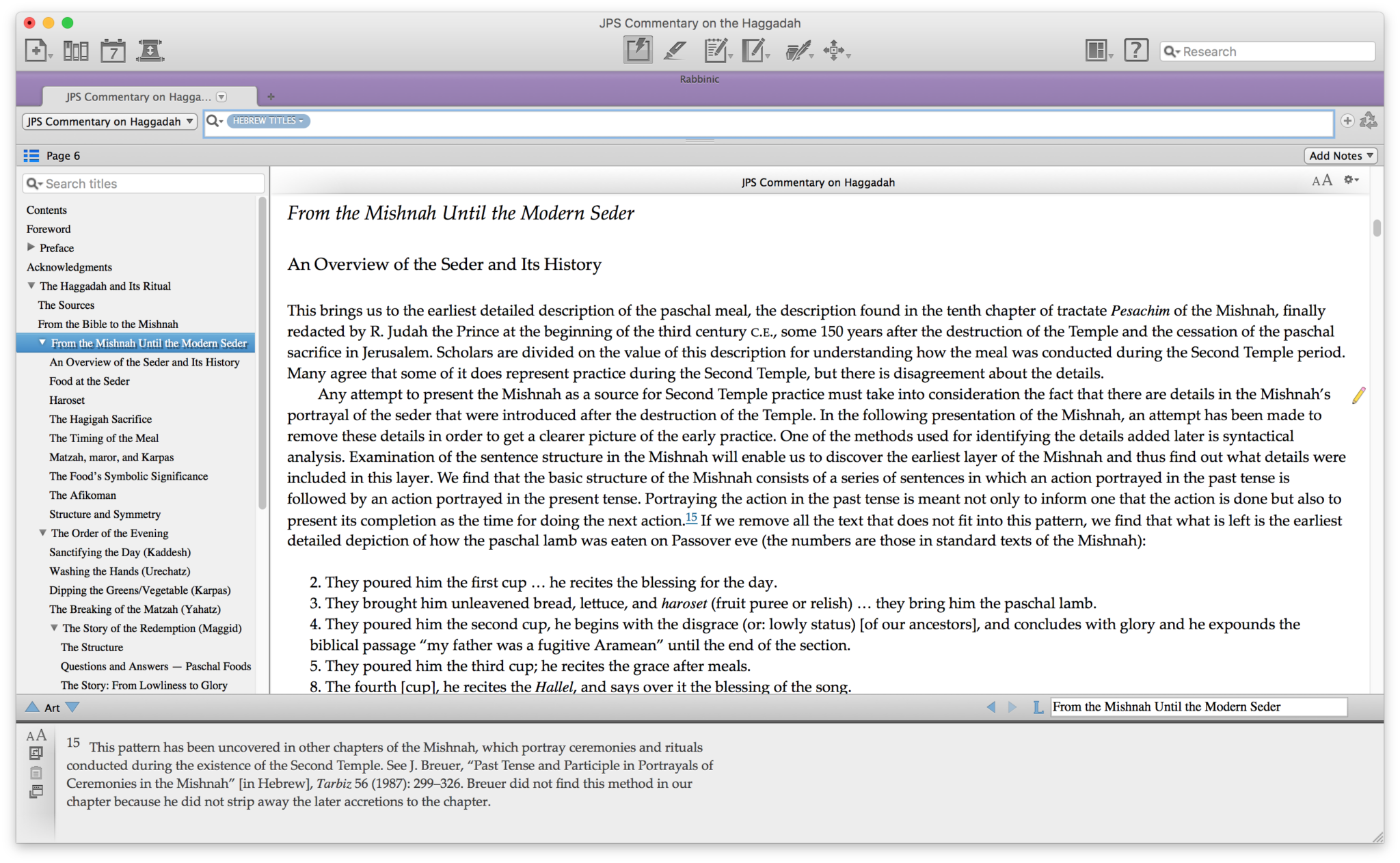Open The Breaking of the Matzah (Yahatz)

pos(135,609)
